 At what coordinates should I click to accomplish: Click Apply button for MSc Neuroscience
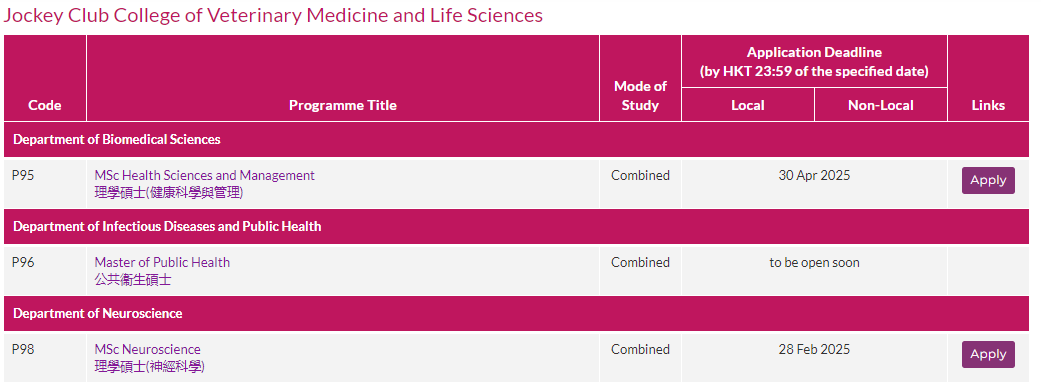point(988,354)
